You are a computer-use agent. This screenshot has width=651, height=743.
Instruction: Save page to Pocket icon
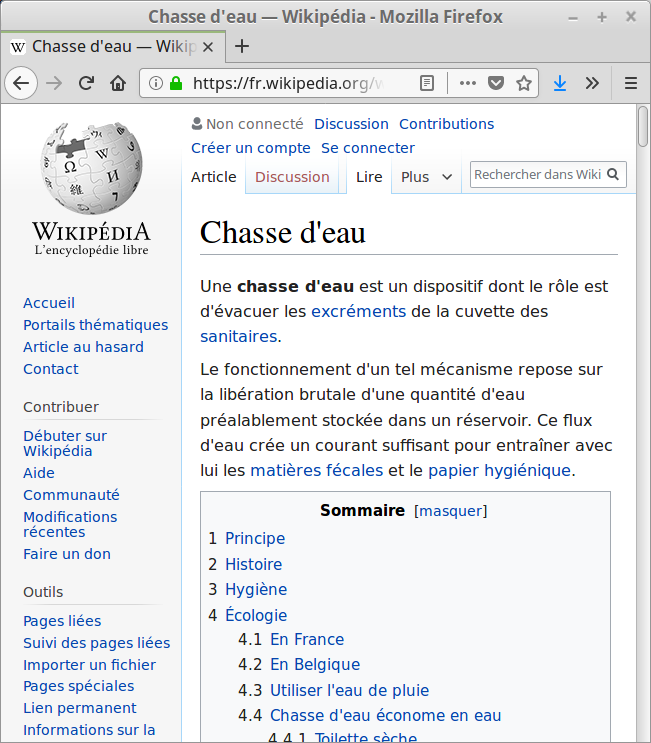[495, 84]
